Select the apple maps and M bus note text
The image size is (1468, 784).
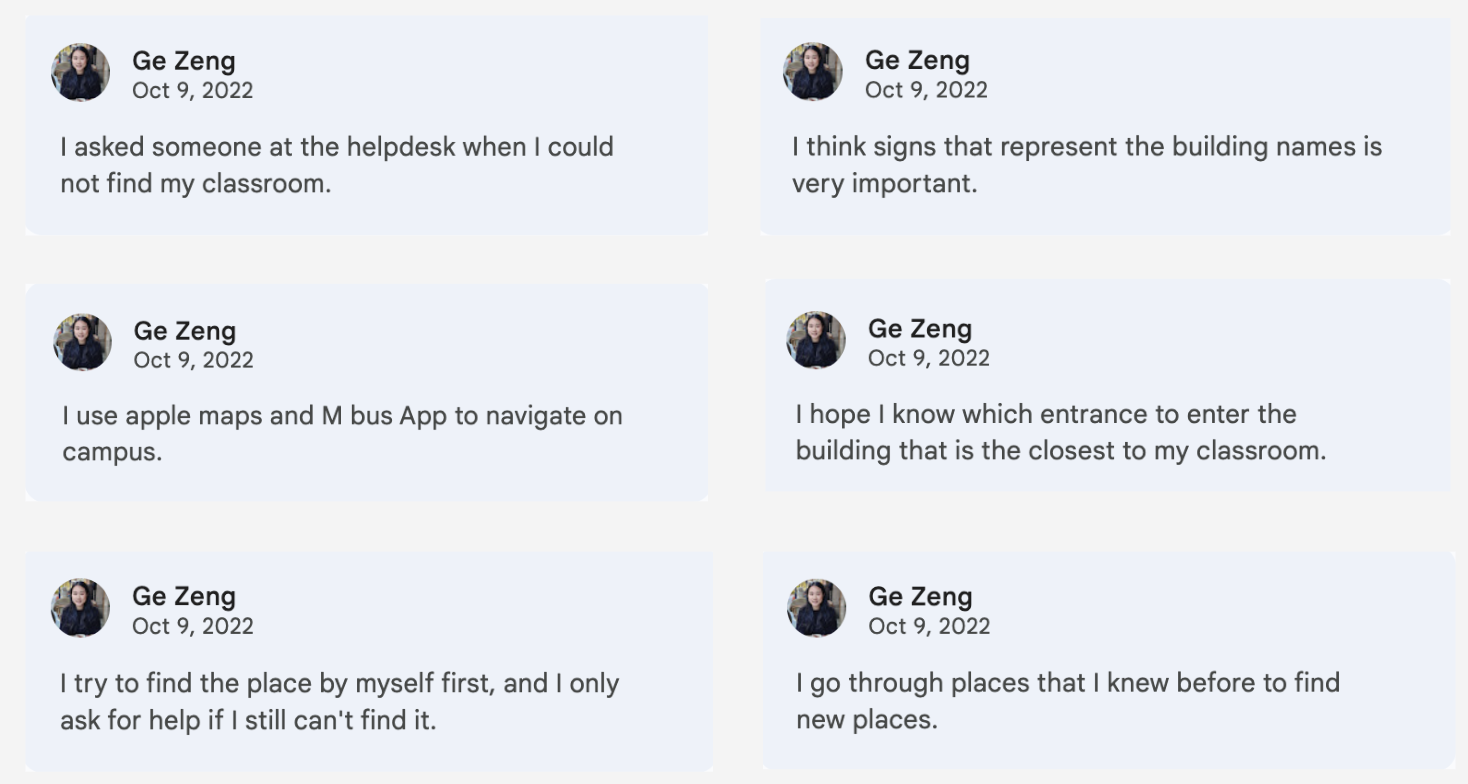click(x=342, y=433)
